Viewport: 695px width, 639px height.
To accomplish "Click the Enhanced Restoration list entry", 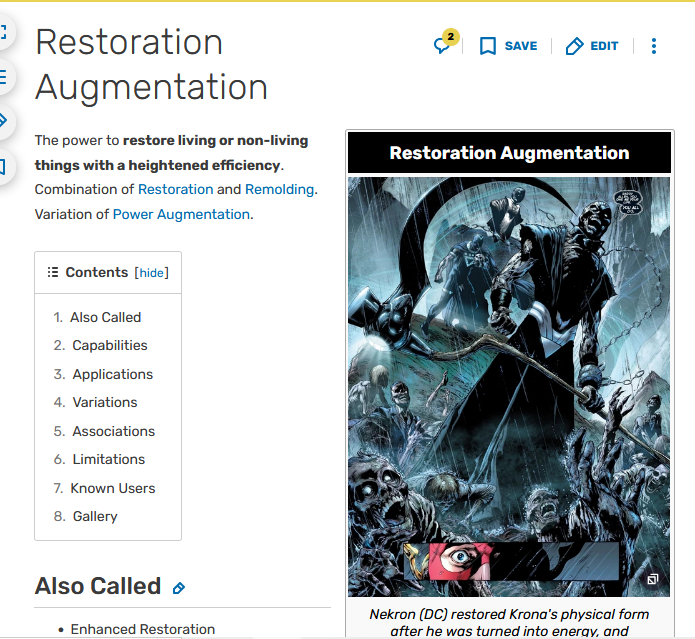I will pos(142,629).
